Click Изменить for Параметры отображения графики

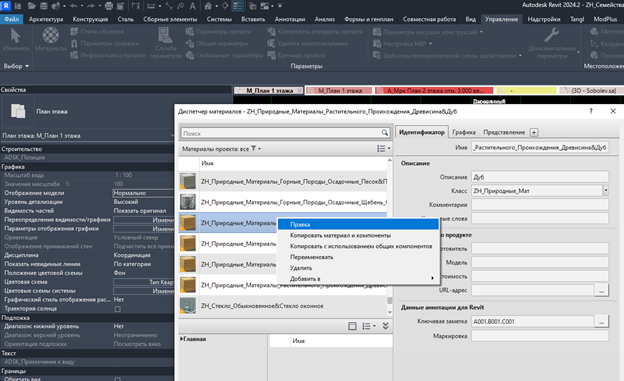pos(144,229)
